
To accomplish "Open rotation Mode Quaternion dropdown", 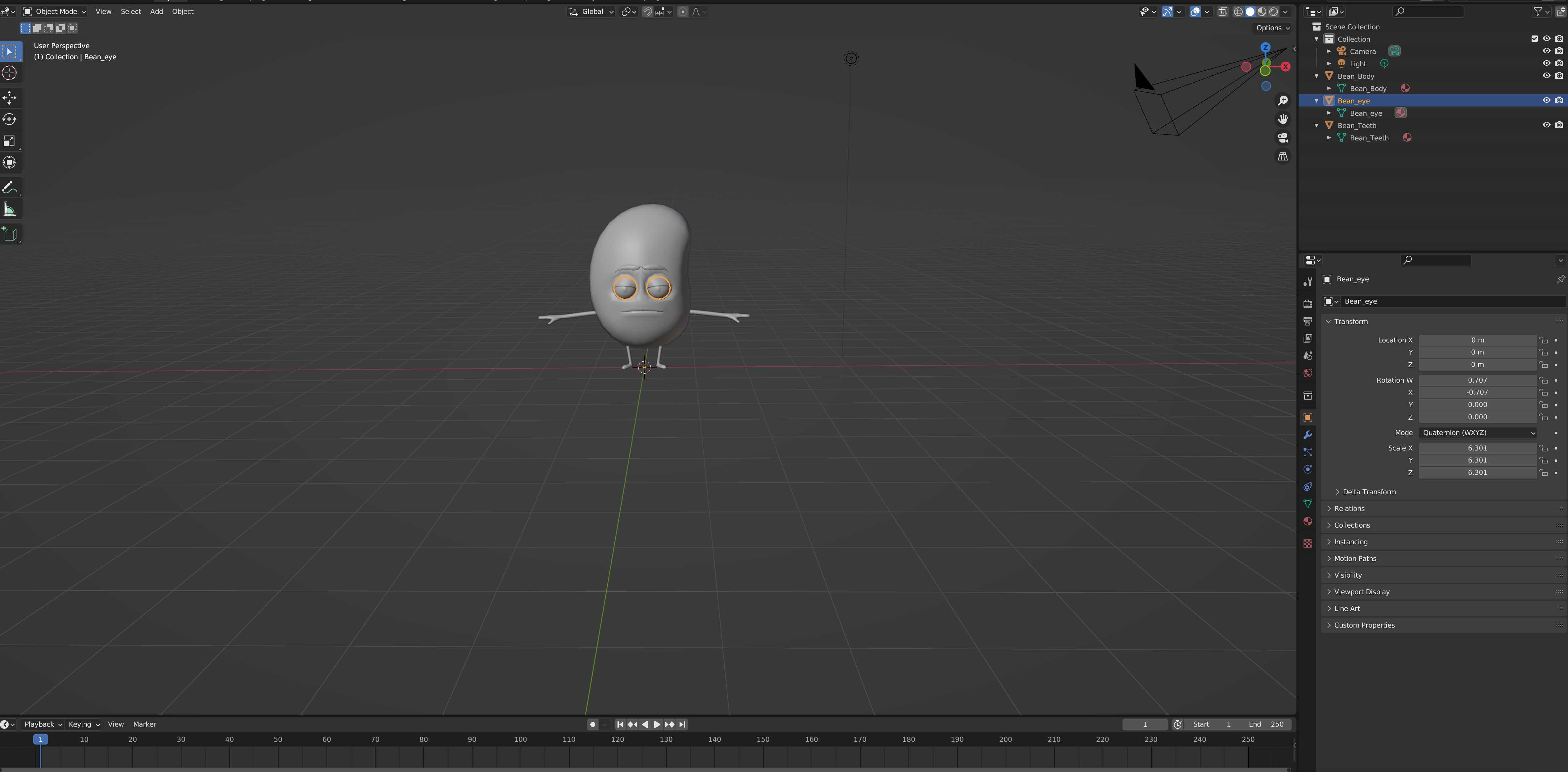I will point(1478,433).
